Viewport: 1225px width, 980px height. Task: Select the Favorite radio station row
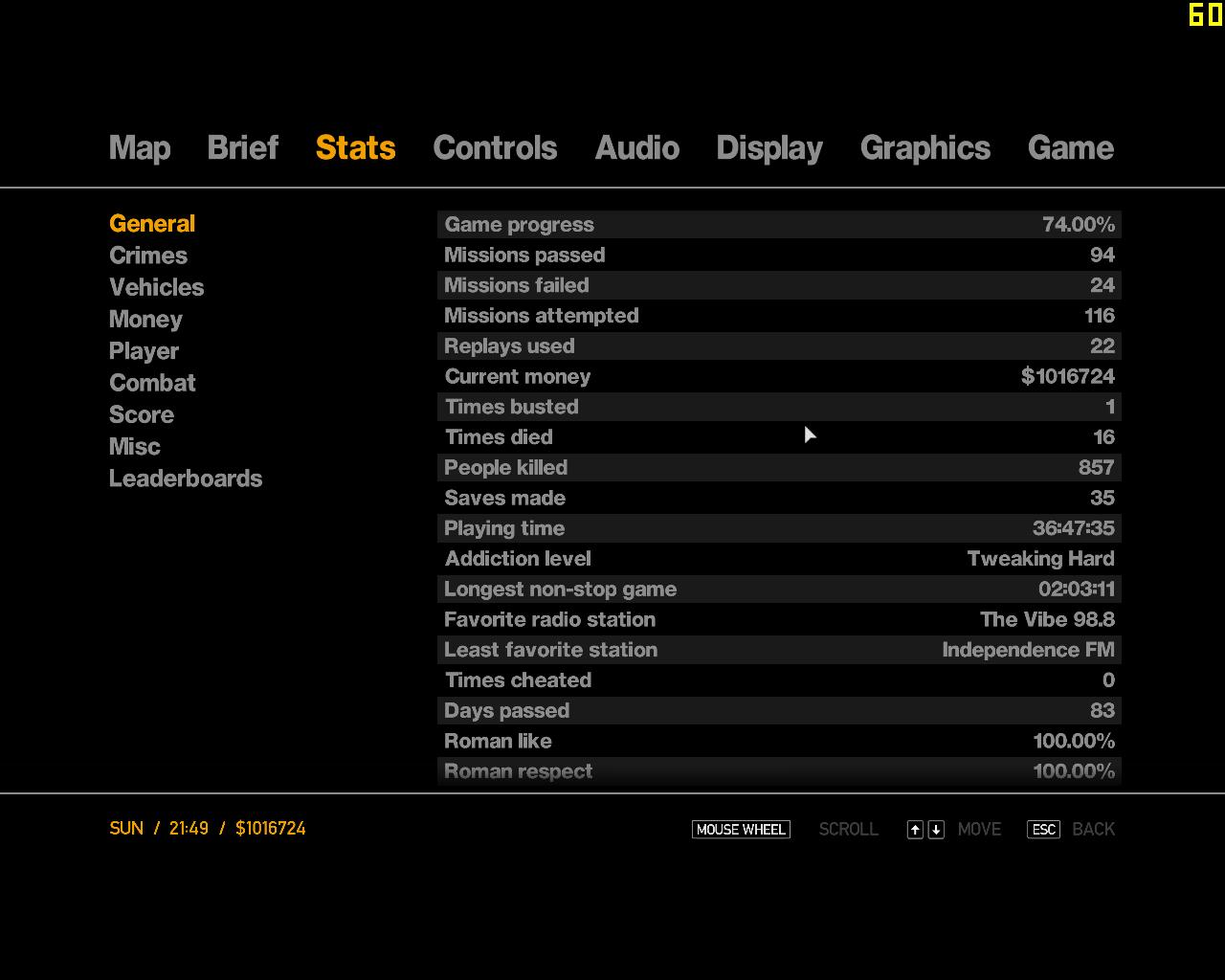[x=779, y=619]
